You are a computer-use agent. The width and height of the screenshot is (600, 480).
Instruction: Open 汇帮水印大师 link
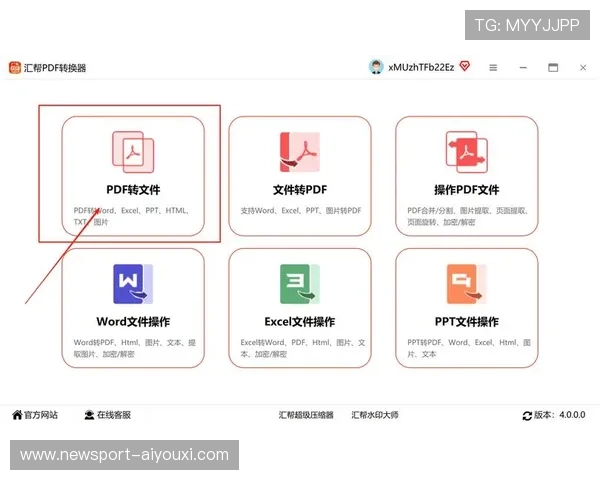click(375, 415)
